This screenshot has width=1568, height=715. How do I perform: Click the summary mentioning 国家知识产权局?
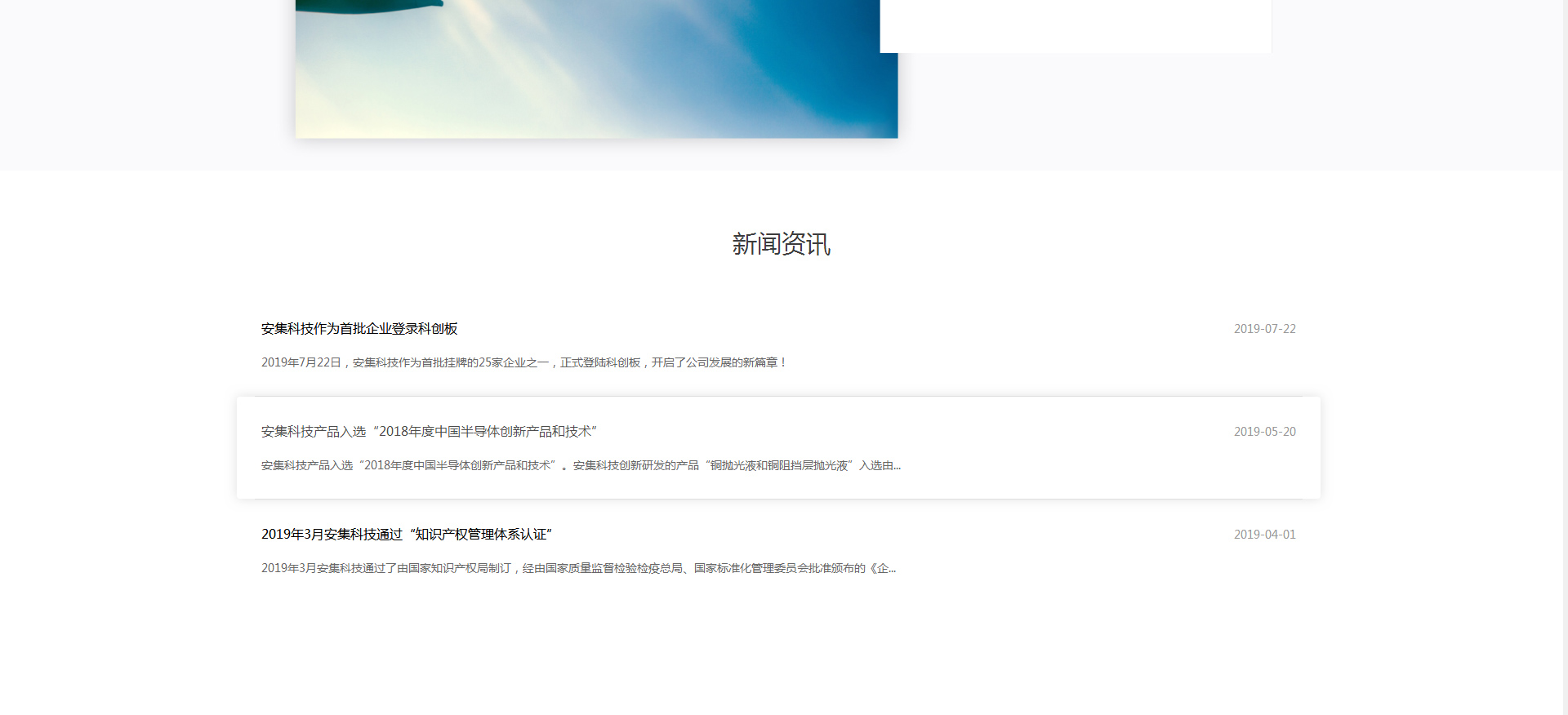point(578,568)
